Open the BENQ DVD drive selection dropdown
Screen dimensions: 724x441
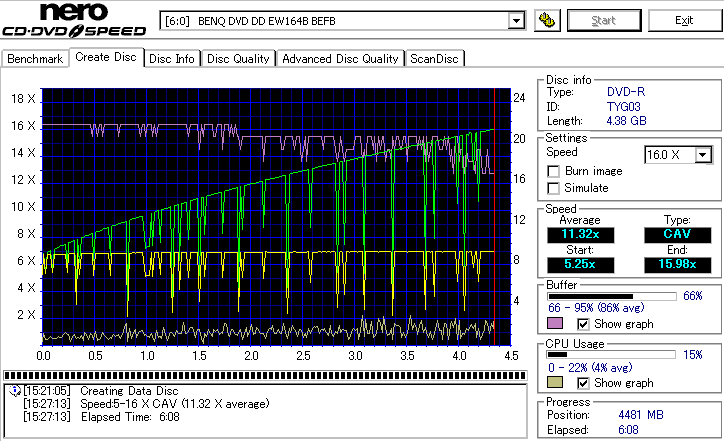[516, 21]
